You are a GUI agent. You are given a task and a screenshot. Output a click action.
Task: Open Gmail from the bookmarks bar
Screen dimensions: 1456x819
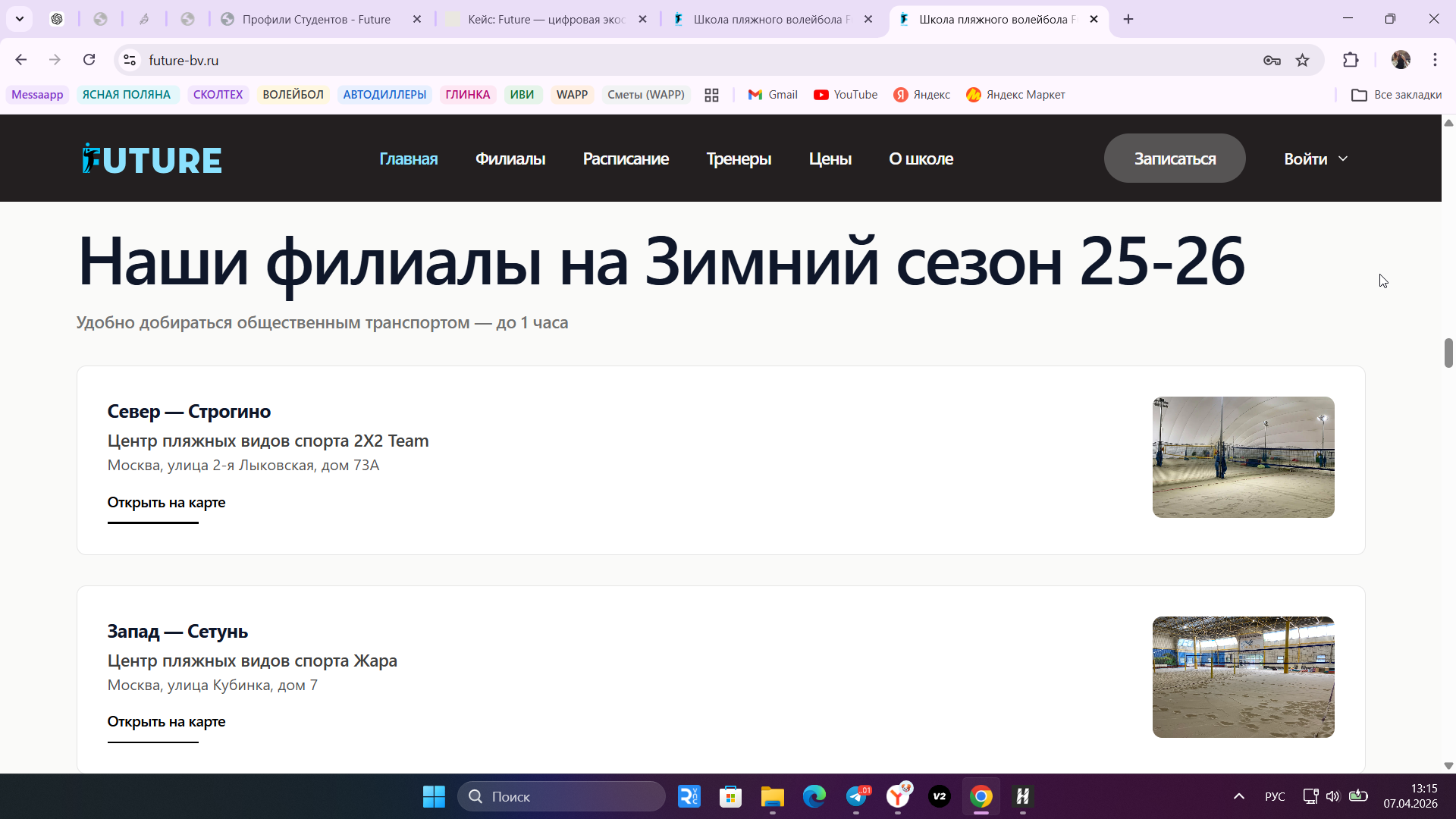(x=772, y=94)
